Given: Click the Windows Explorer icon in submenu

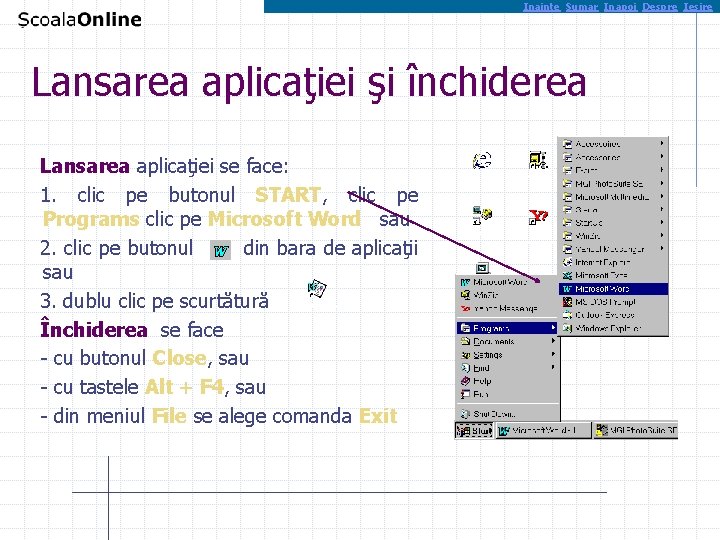Looking at the screenshot, I should pyautogui.click(x=568, y=328).
